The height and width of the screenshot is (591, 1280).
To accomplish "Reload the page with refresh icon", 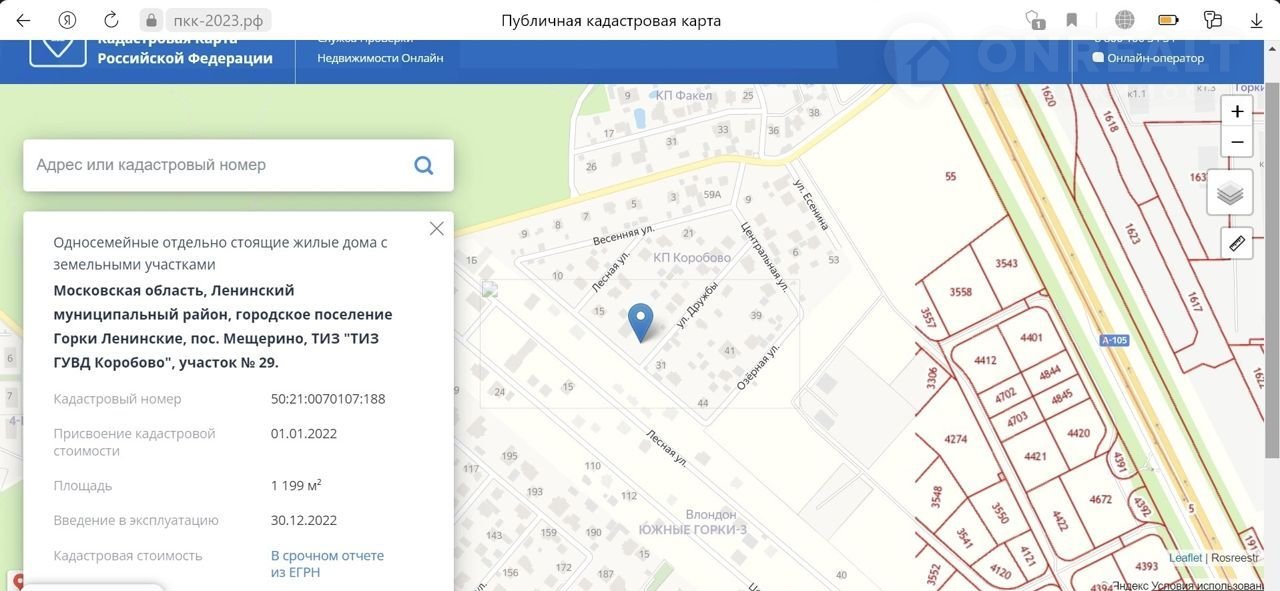I will (111, 20).
